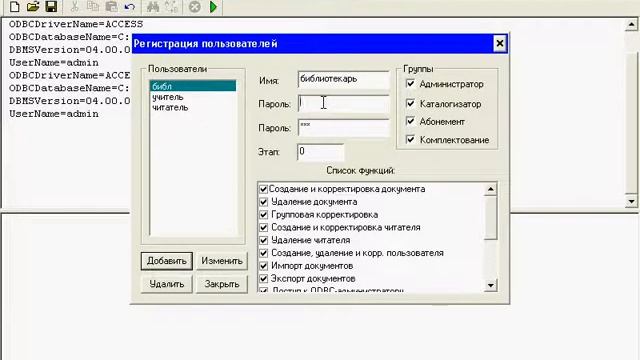Click the Find binoculars icon
This screenshot has height=360, width=640.
(153, 7)
